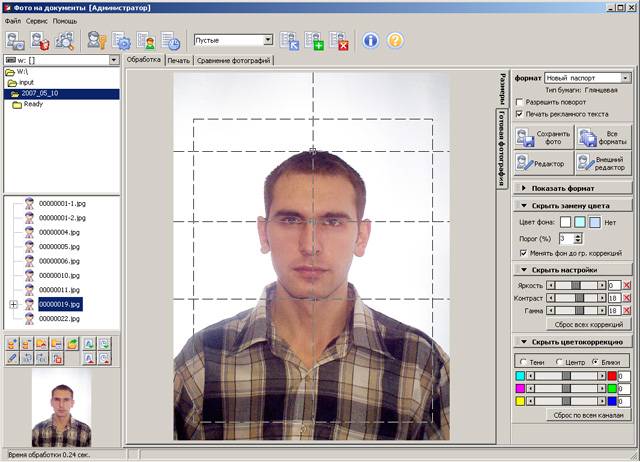Click the user with key toolbar icon

96,41
